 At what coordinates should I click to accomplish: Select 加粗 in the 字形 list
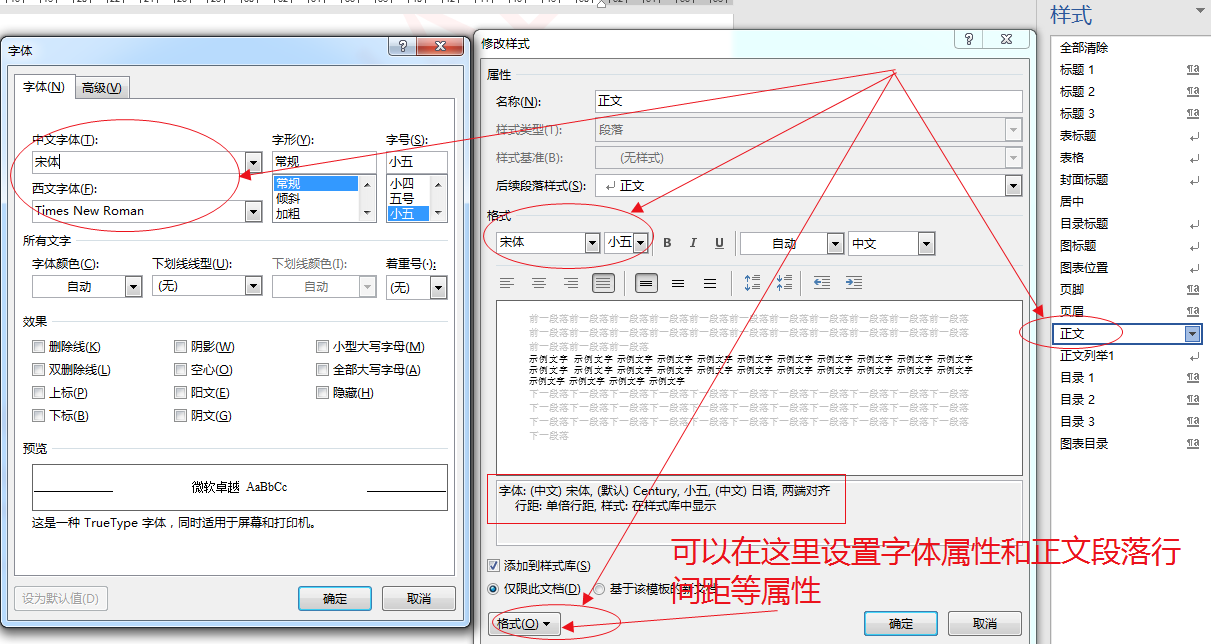pyautogui.click(x=315, y=213)
